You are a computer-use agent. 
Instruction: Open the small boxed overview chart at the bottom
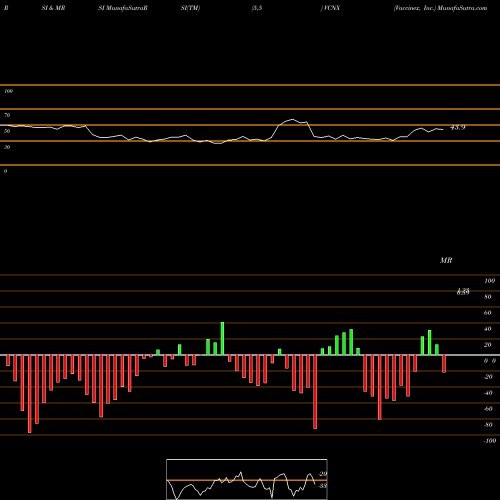point(247,479)
